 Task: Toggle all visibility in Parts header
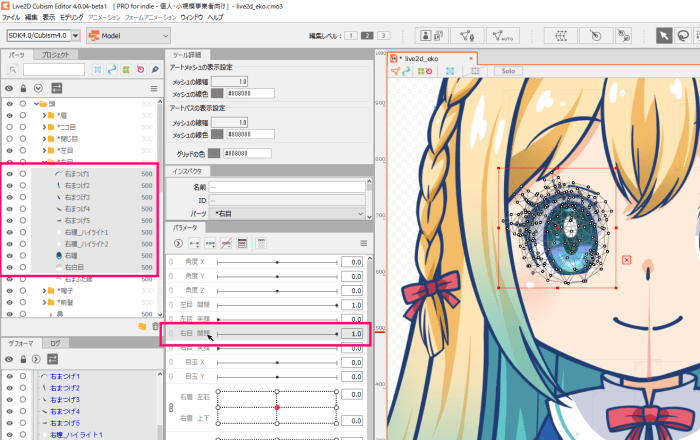coord(9,89)
